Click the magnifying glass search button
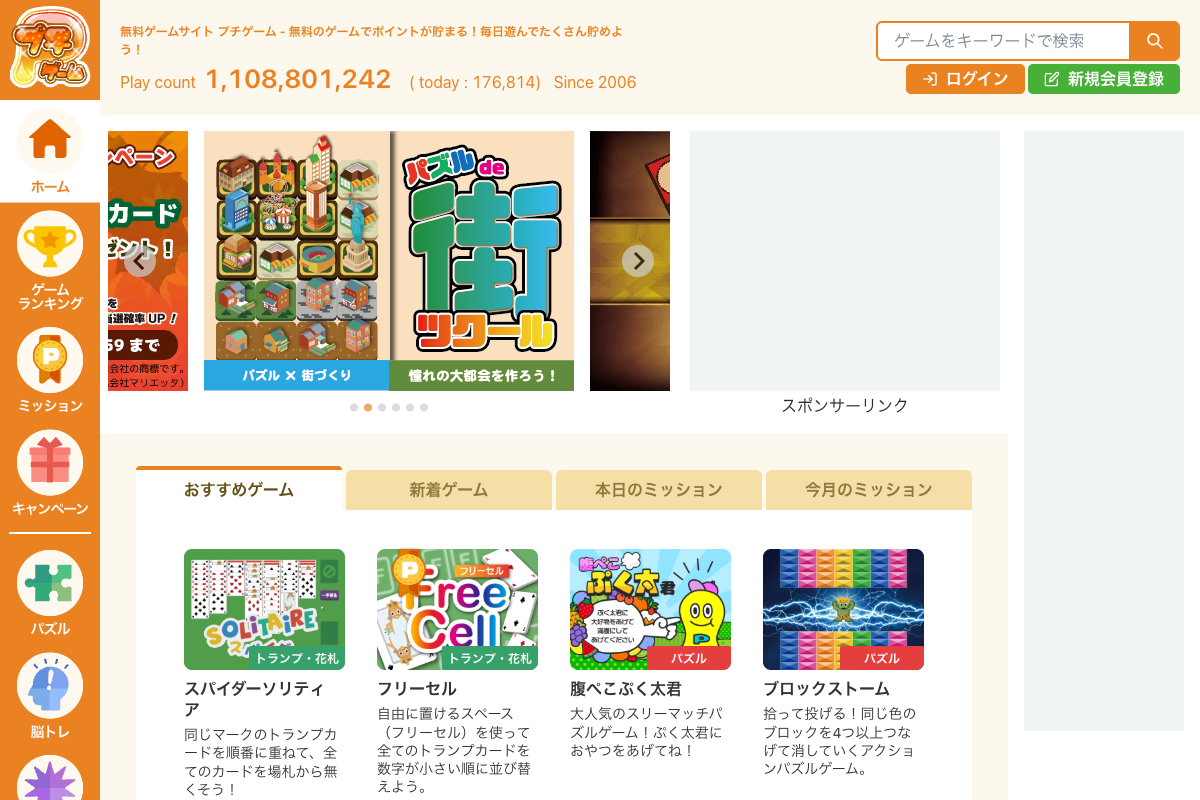The height and width of the screenshot is (800, 1200). coord(1154,41)
